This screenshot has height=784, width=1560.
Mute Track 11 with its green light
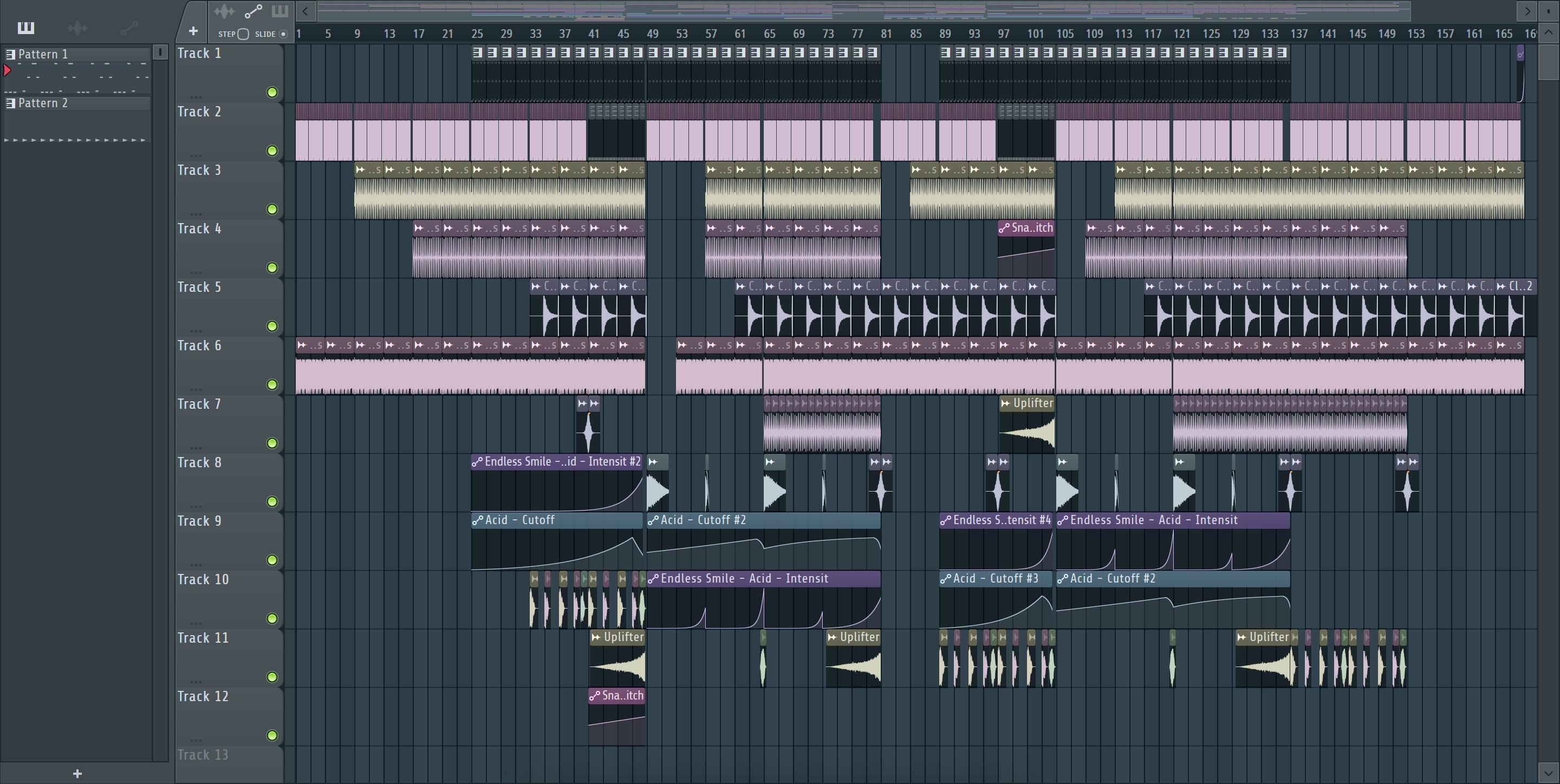(272, 677)
